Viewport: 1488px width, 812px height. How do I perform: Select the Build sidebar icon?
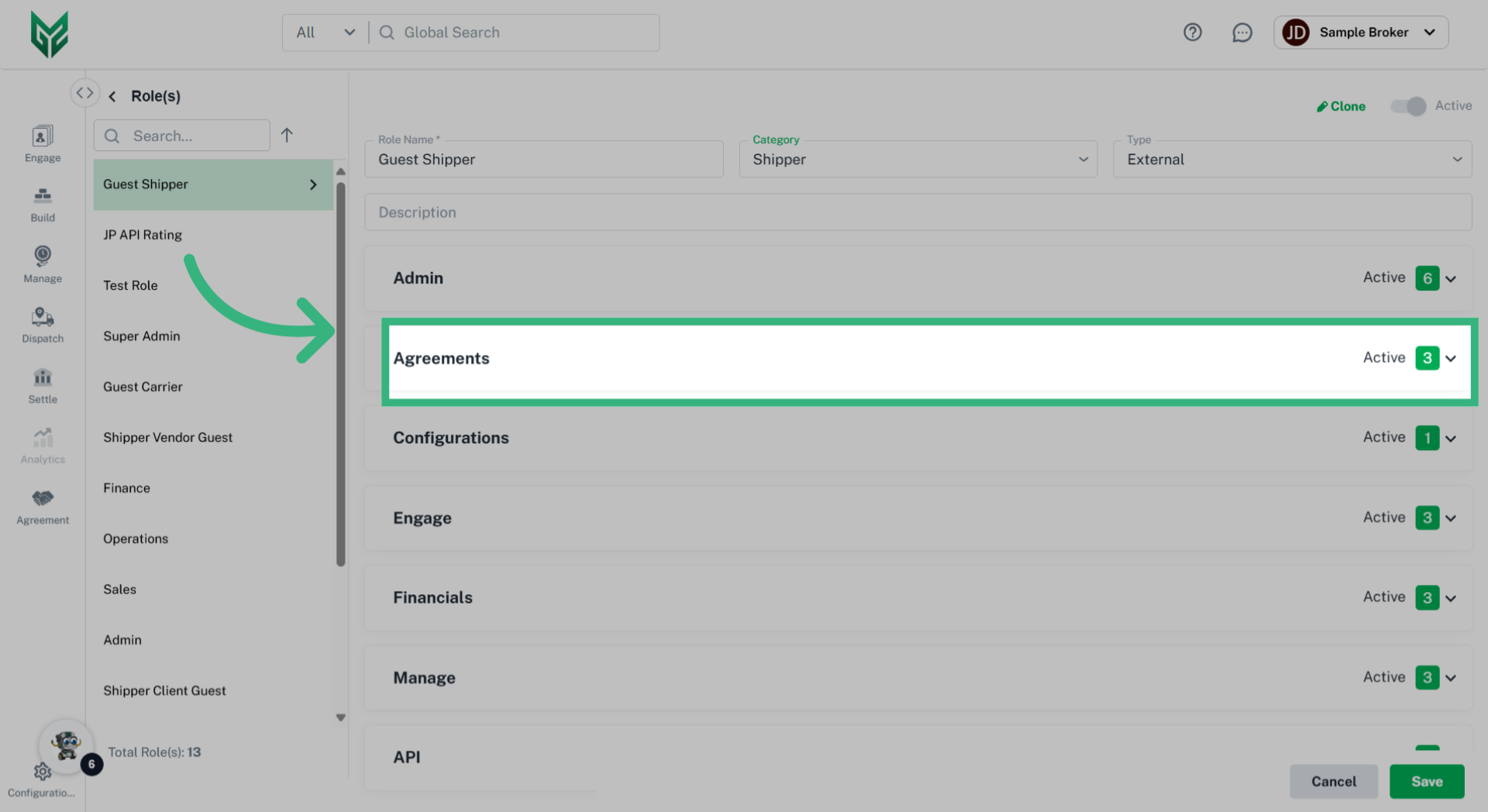tap(42, 204)
